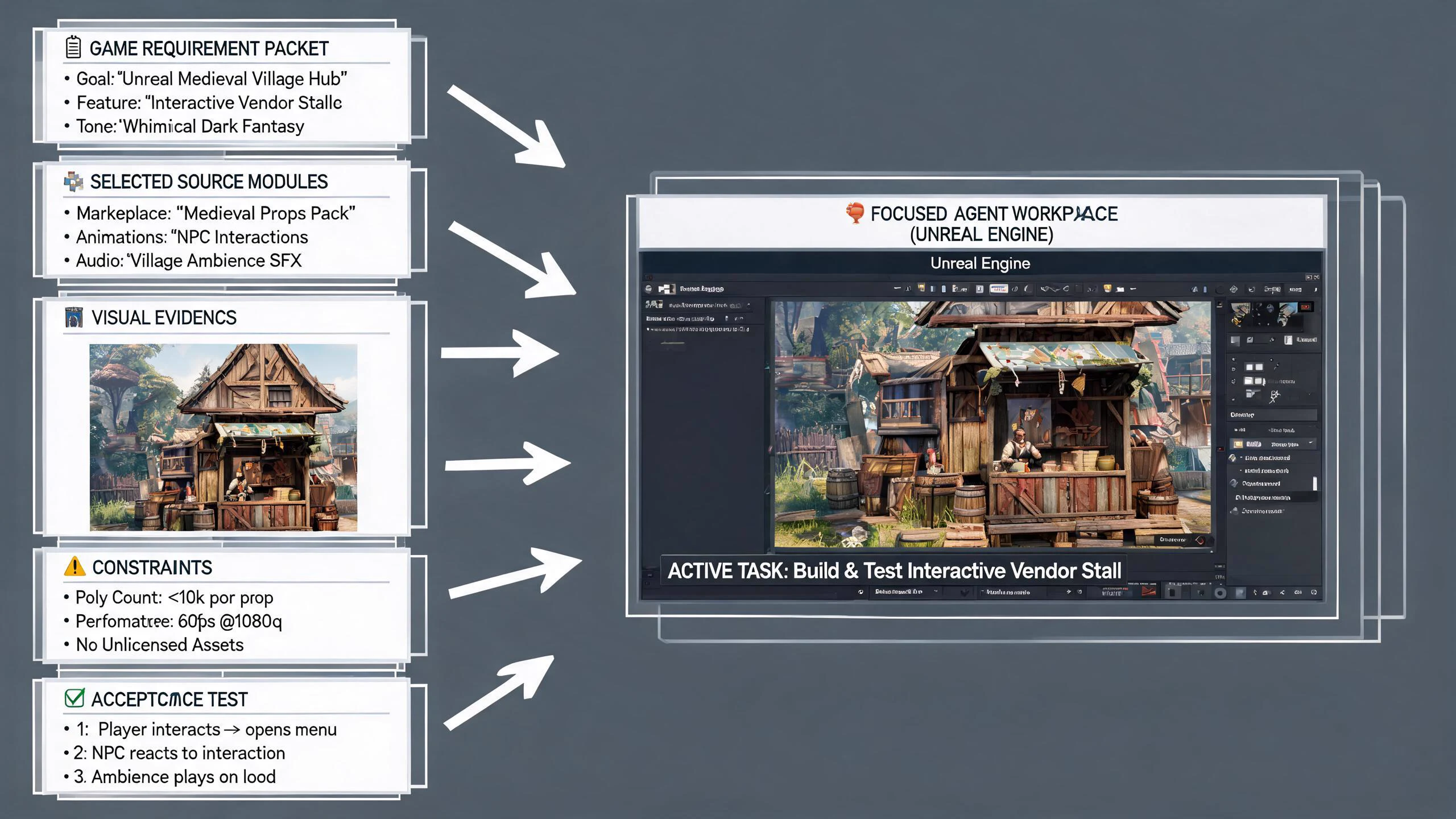Screen dimensions: 1456x819
Task: Click the yellow folder icon in highlighted details row
Action: 1238,444
